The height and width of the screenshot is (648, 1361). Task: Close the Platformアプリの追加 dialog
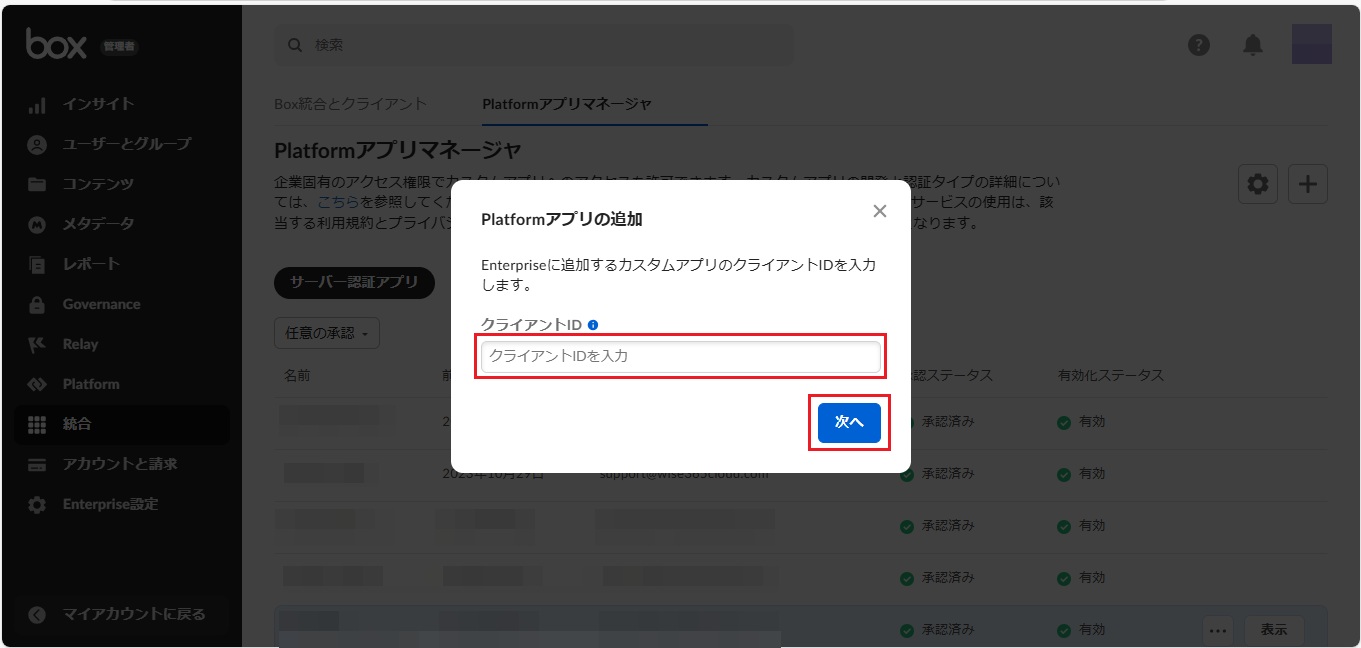click(880, 211)
